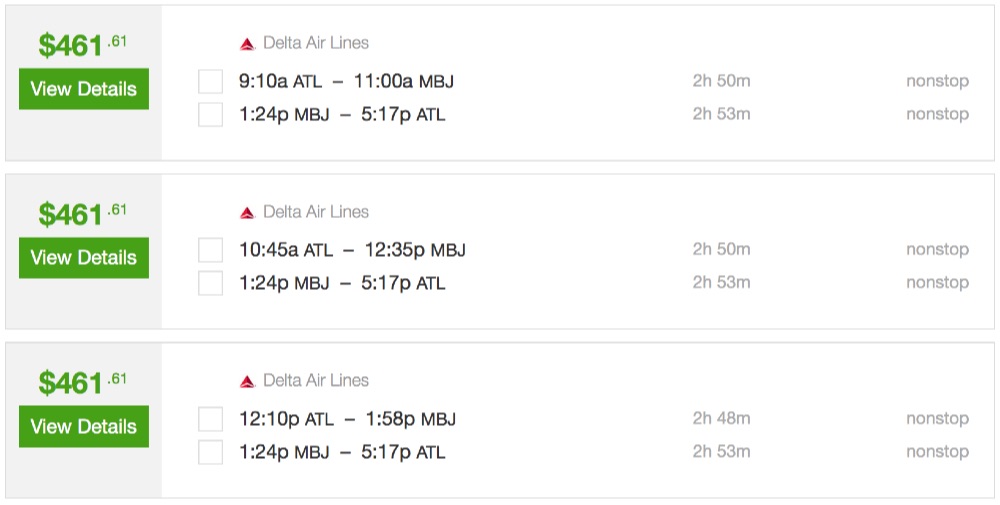Click the Delta logo above the 10:45a flight
Image resolution: width=1000 pixels, height=505 pixels.
pyautogui.click(x=247, y=213)
